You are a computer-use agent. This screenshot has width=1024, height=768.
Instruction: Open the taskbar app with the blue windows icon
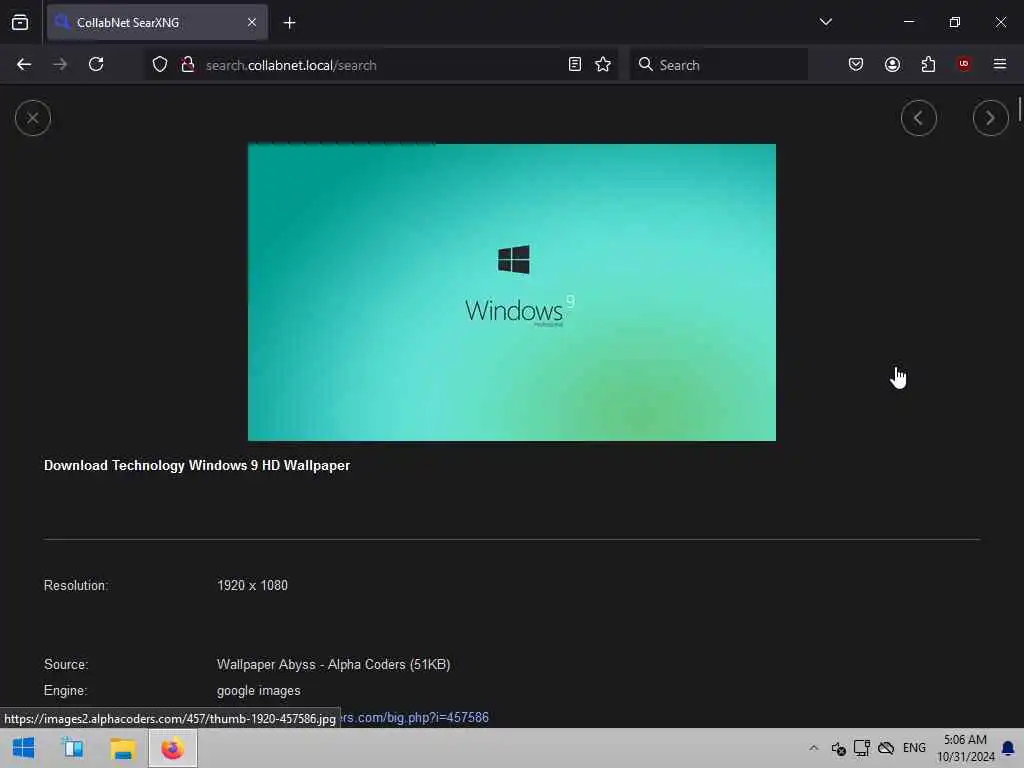coord(72,748)
